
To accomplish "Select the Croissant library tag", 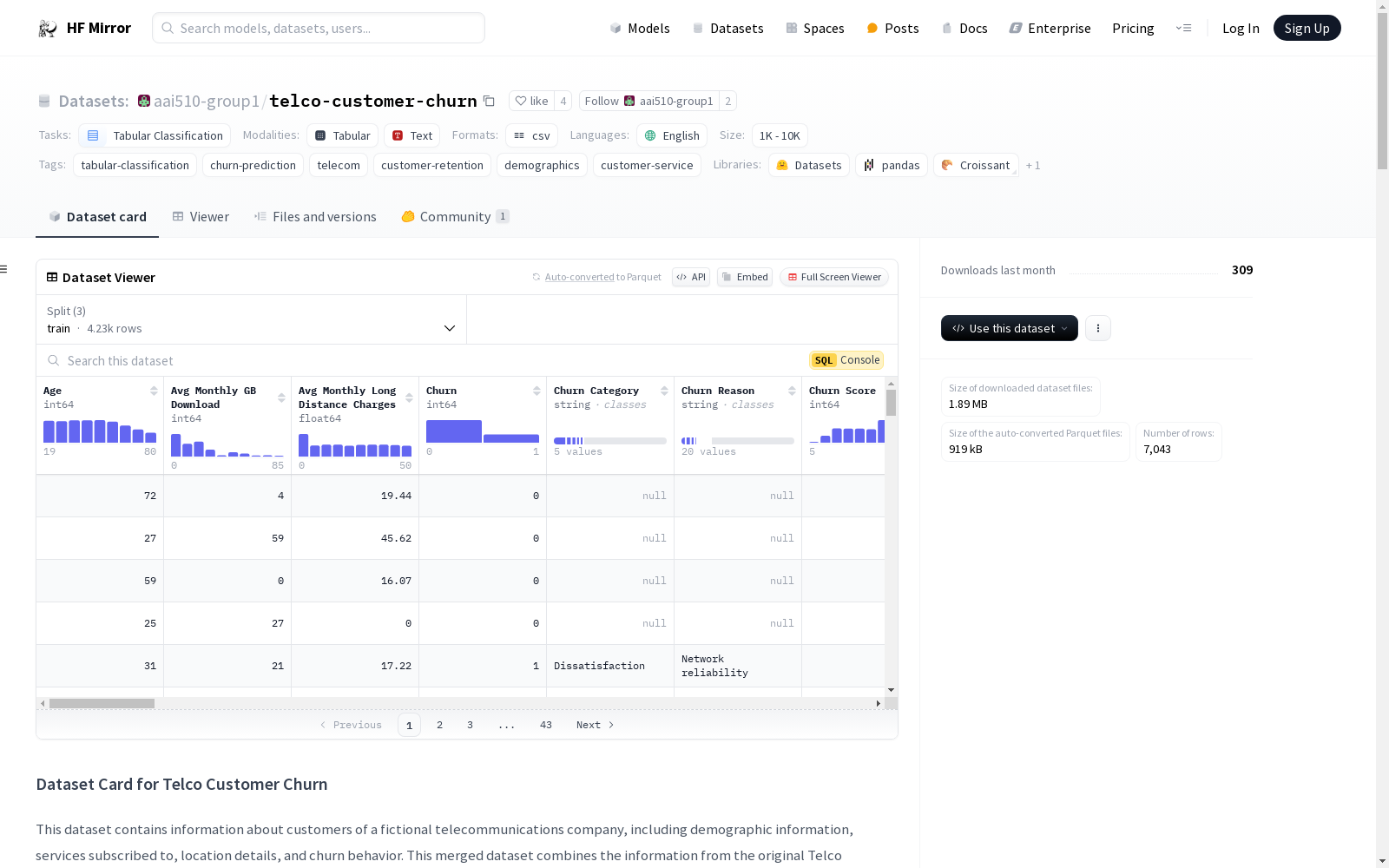I will click(x=976, y=165).
